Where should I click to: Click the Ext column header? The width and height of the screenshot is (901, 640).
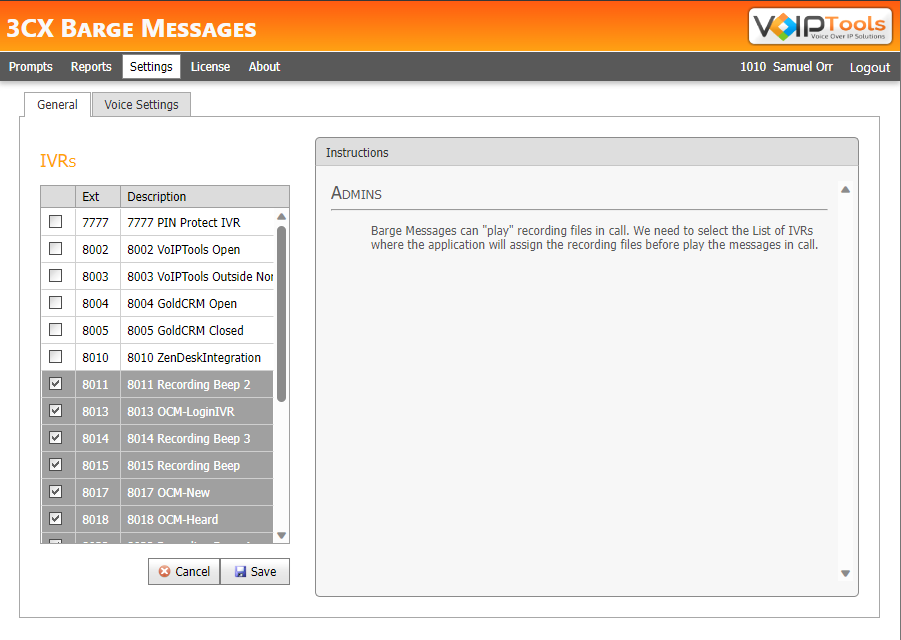click(98, 196)
